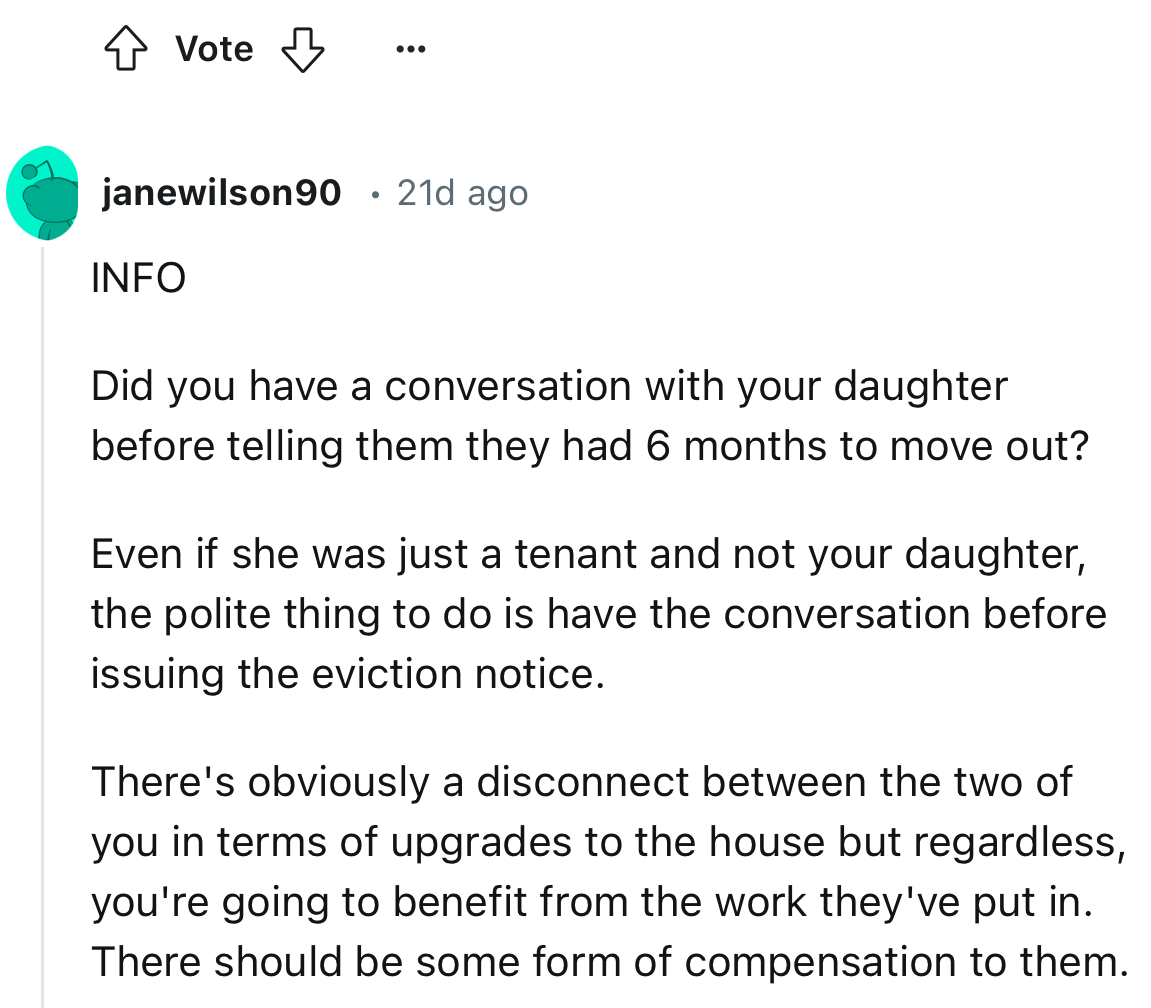This screenshot has height=1008, width=1151.
Task: Click the downward voting arrow icon
Action: pos(302,47)
